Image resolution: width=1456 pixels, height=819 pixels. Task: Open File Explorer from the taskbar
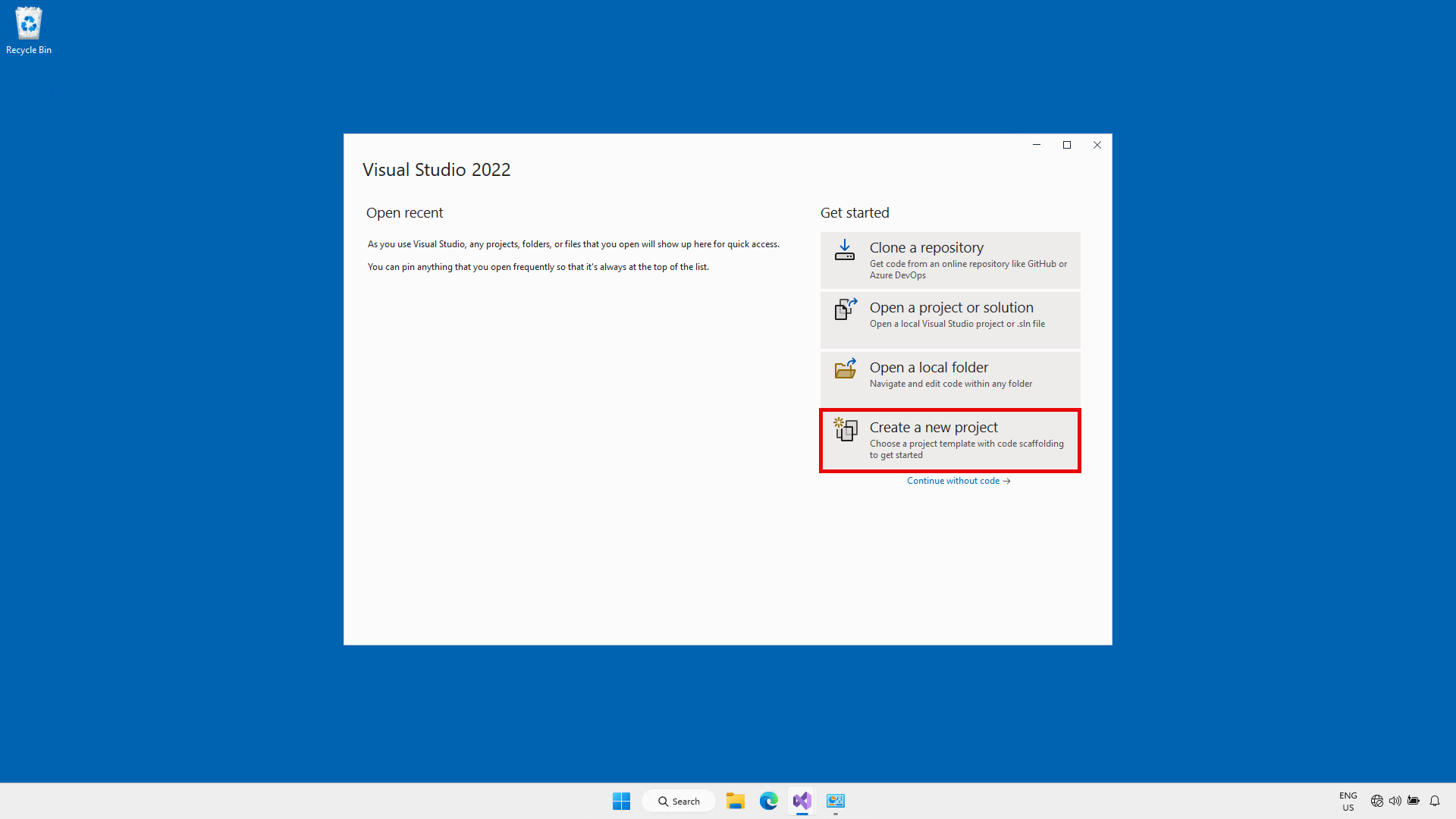coord(735,801)
